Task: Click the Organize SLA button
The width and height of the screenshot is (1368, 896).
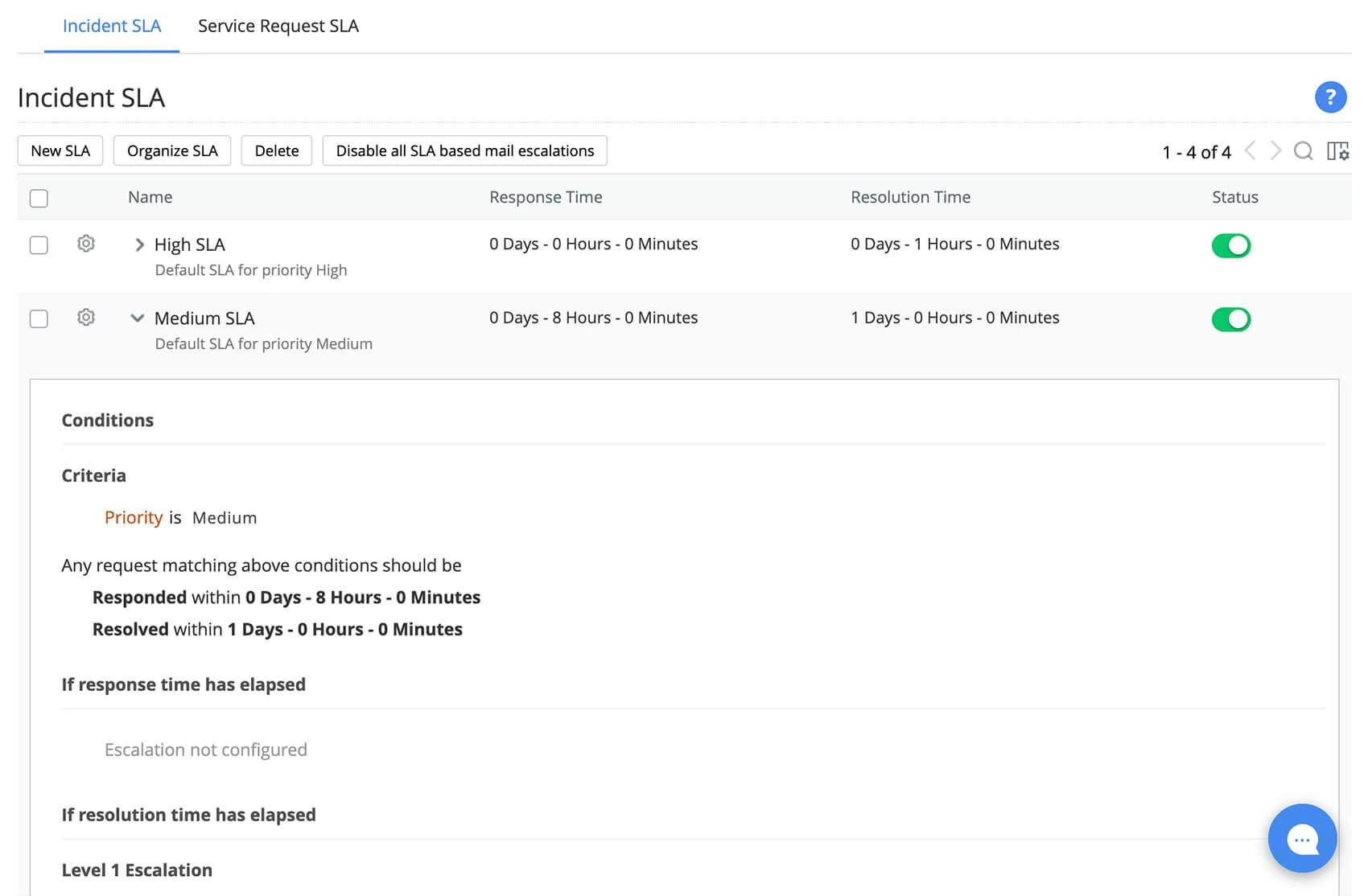Action: click(172, 150)
